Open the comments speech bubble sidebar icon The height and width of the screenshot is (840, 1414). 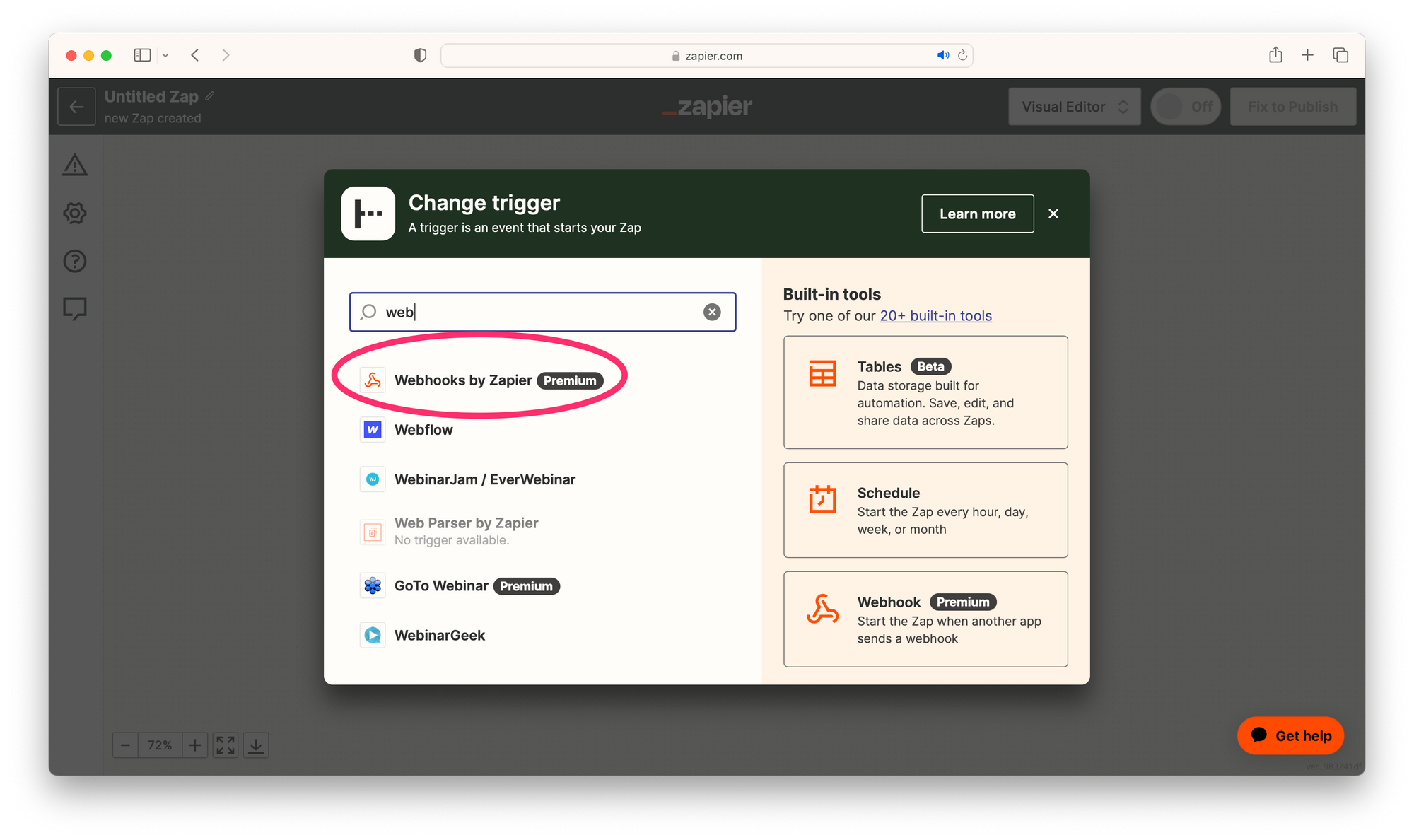click(x=75, y=309)
